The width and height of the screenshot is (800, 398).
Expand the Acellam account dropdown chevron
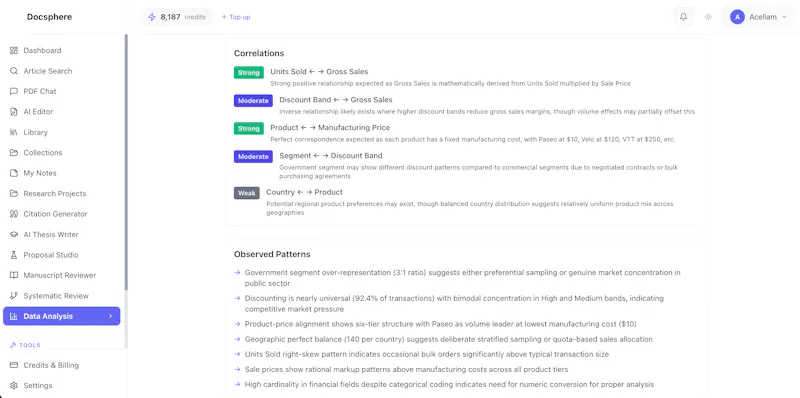point(784,17)
